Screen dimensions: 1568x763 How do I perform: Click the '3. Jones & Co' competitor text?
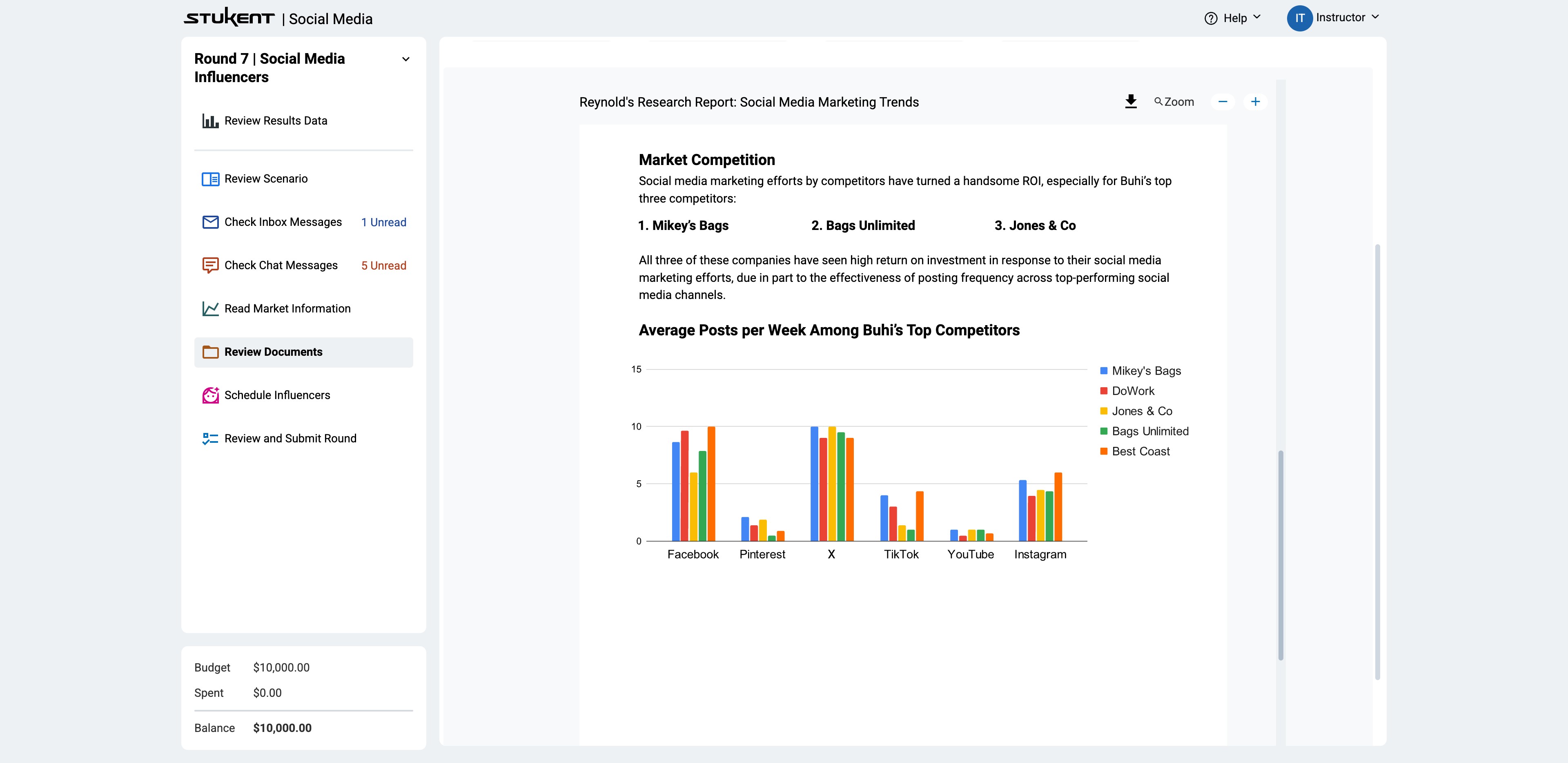(1035, 226)
